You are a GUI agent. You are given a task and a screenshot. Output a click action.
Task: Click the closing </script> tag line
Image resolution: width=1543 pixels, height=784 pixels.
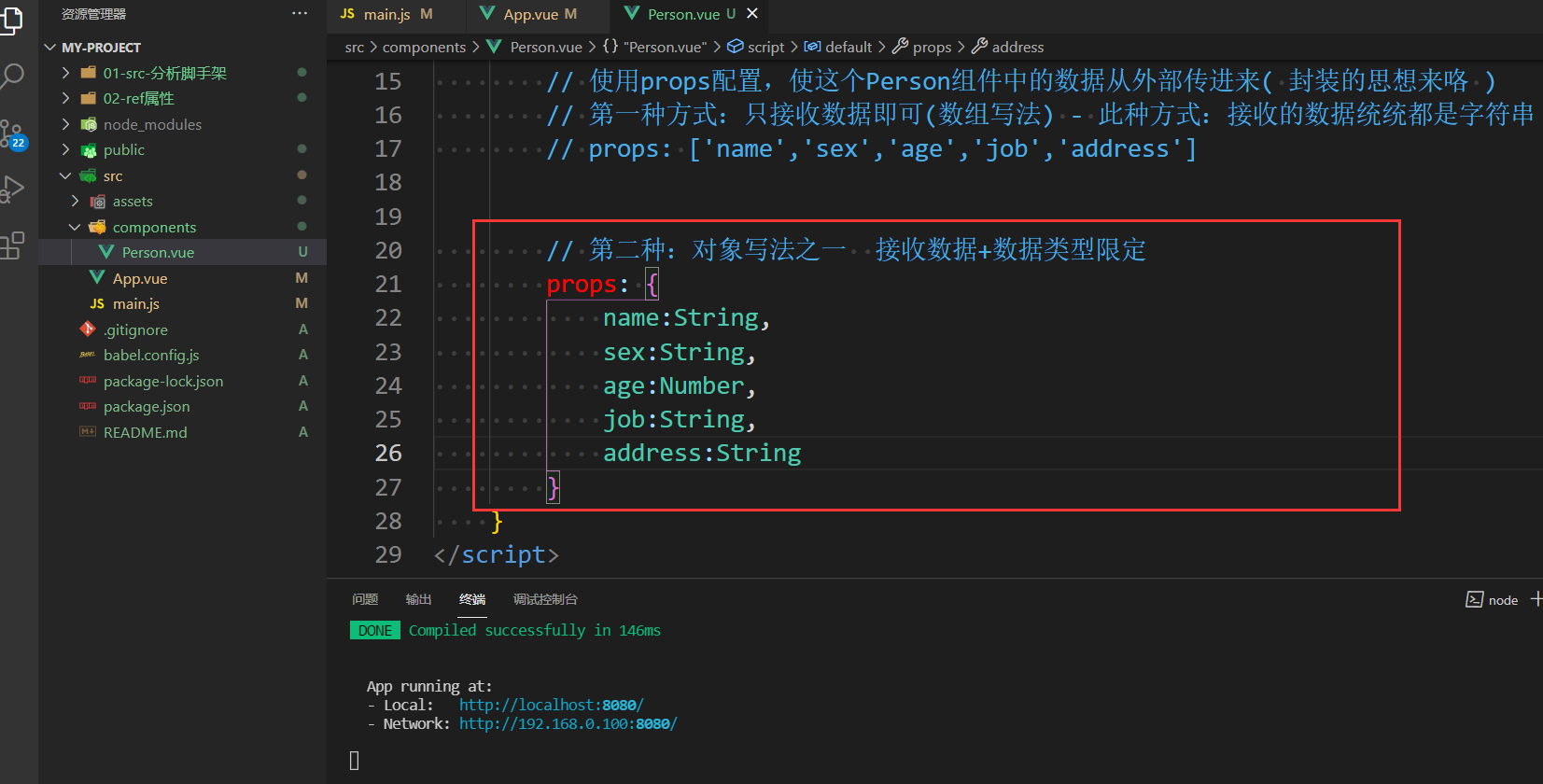click(x=497, y=554)
